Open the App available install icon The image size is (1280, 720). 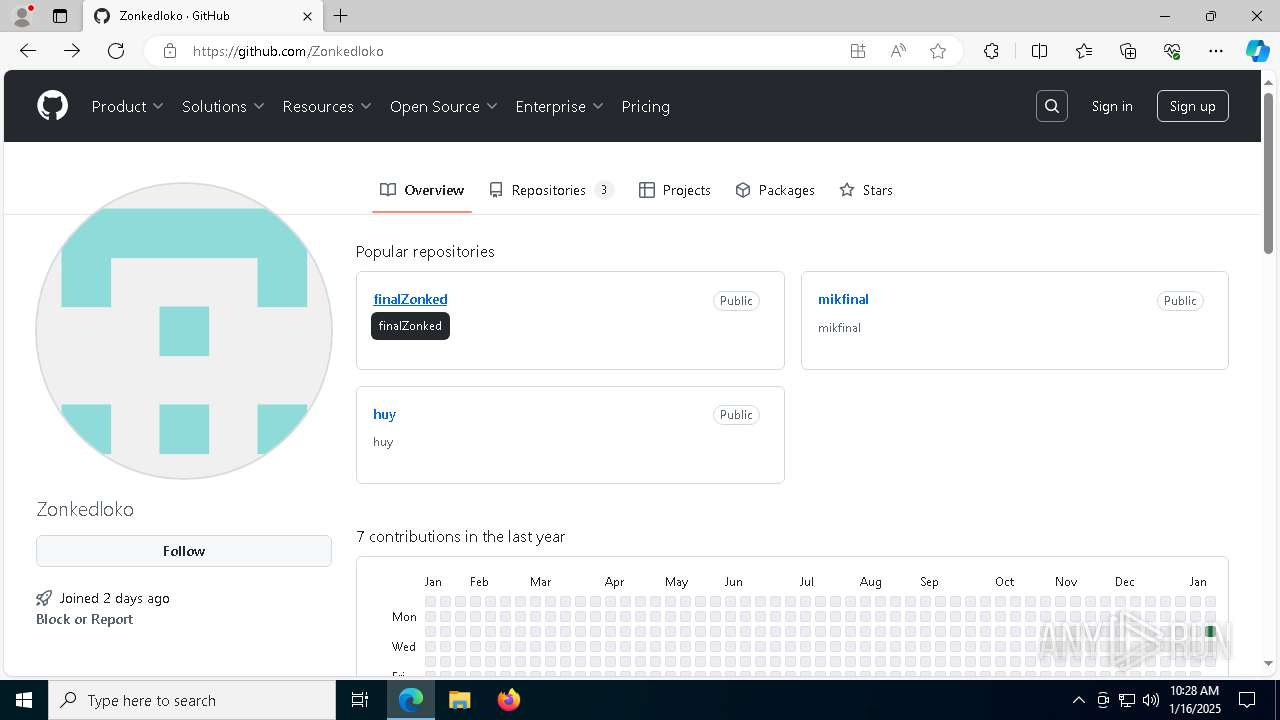[x=858, y=51]
